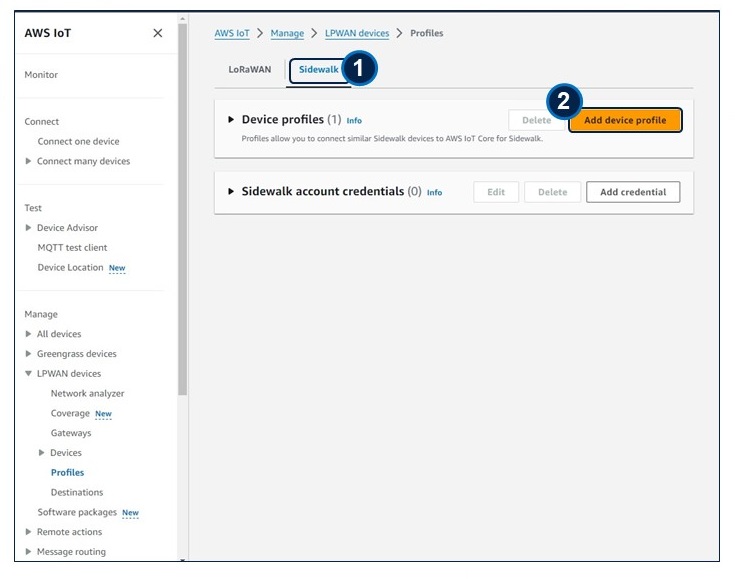Open the Destinations page

click(x=77, y=492)
